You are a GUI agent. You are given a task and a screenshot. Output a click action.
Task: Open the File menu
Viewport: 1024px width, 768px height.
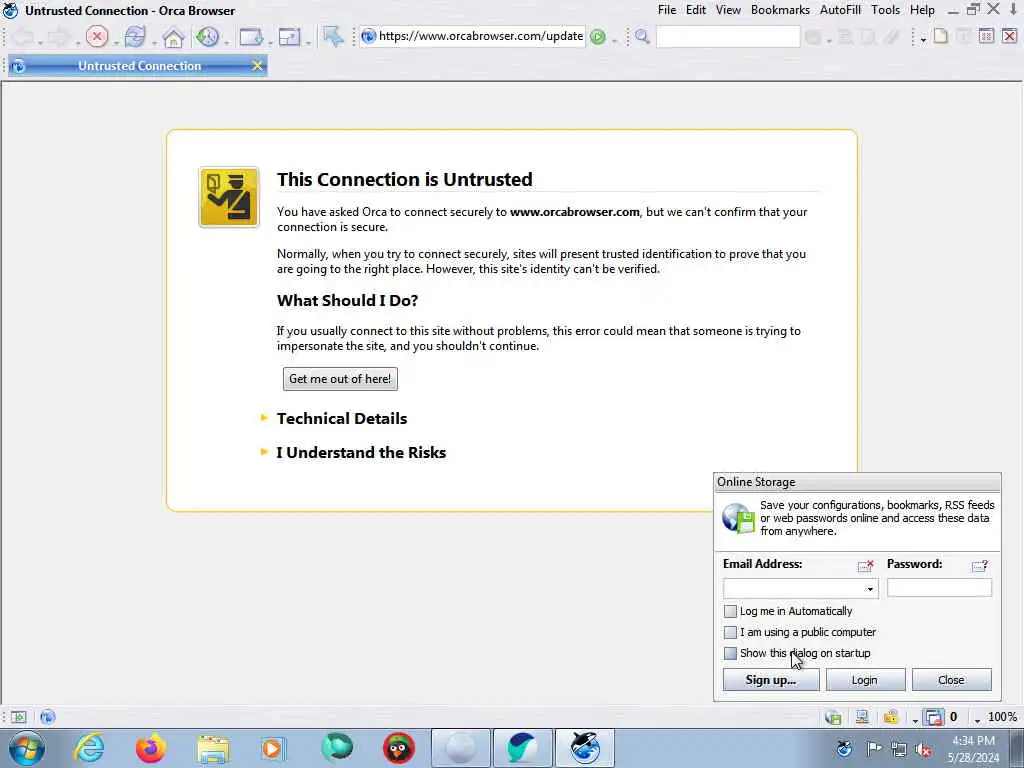pos(667,10)
